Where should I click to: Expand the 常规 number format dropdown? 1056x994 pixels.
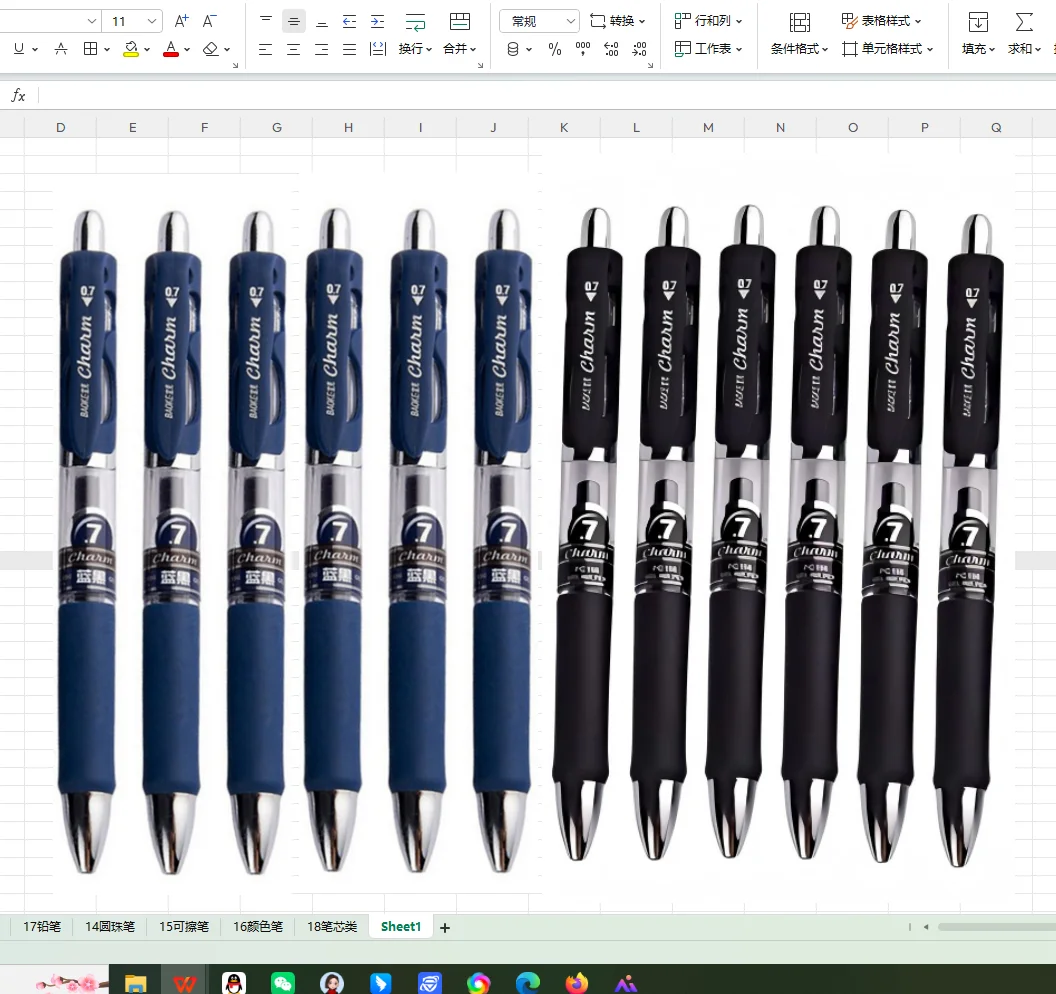click(x=570, y=21)
